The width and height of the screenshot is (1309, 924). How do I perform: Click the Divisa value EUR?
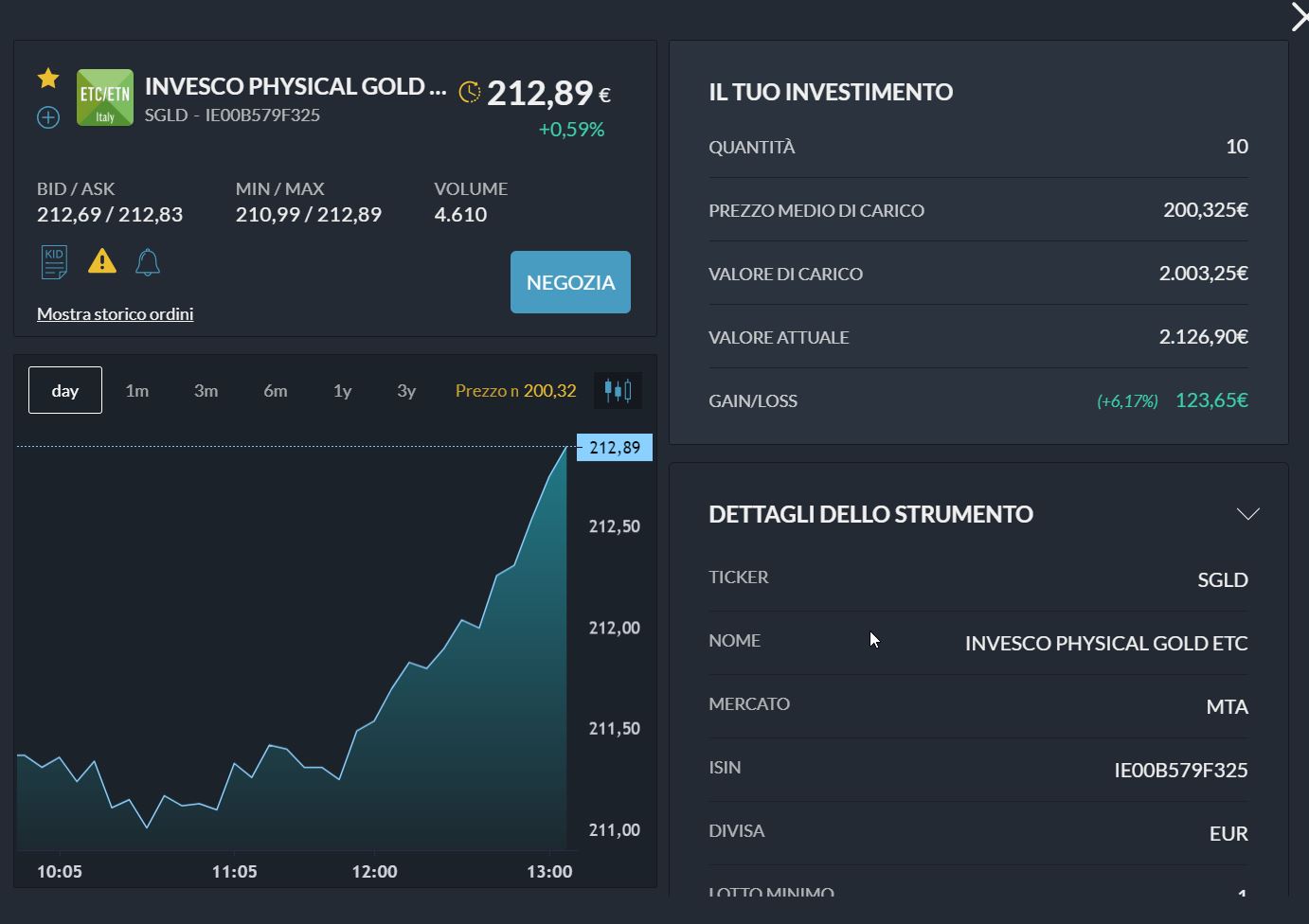coord(1228,833)
